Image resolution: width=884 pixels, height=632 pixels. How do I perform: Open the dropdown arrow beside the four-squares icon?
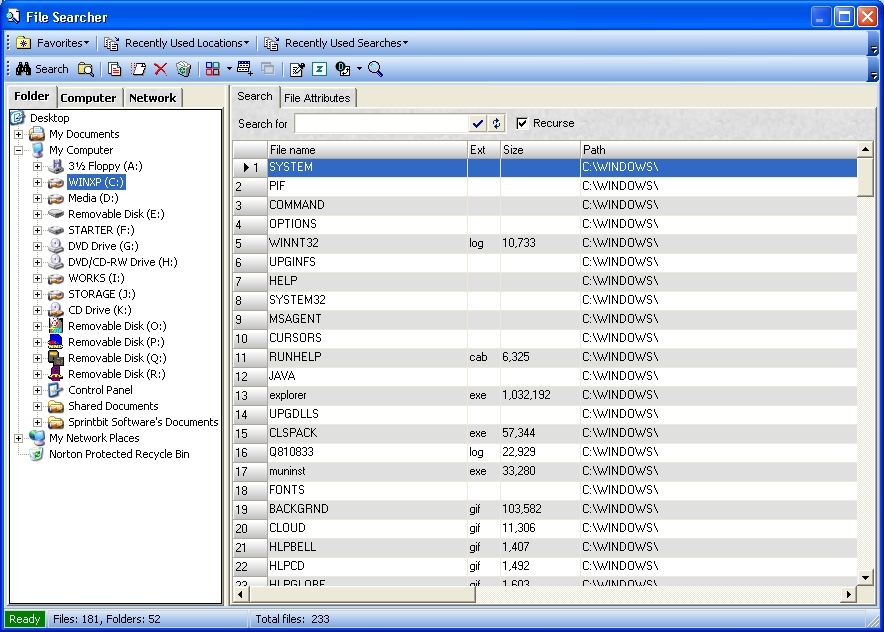click(229, 69)
